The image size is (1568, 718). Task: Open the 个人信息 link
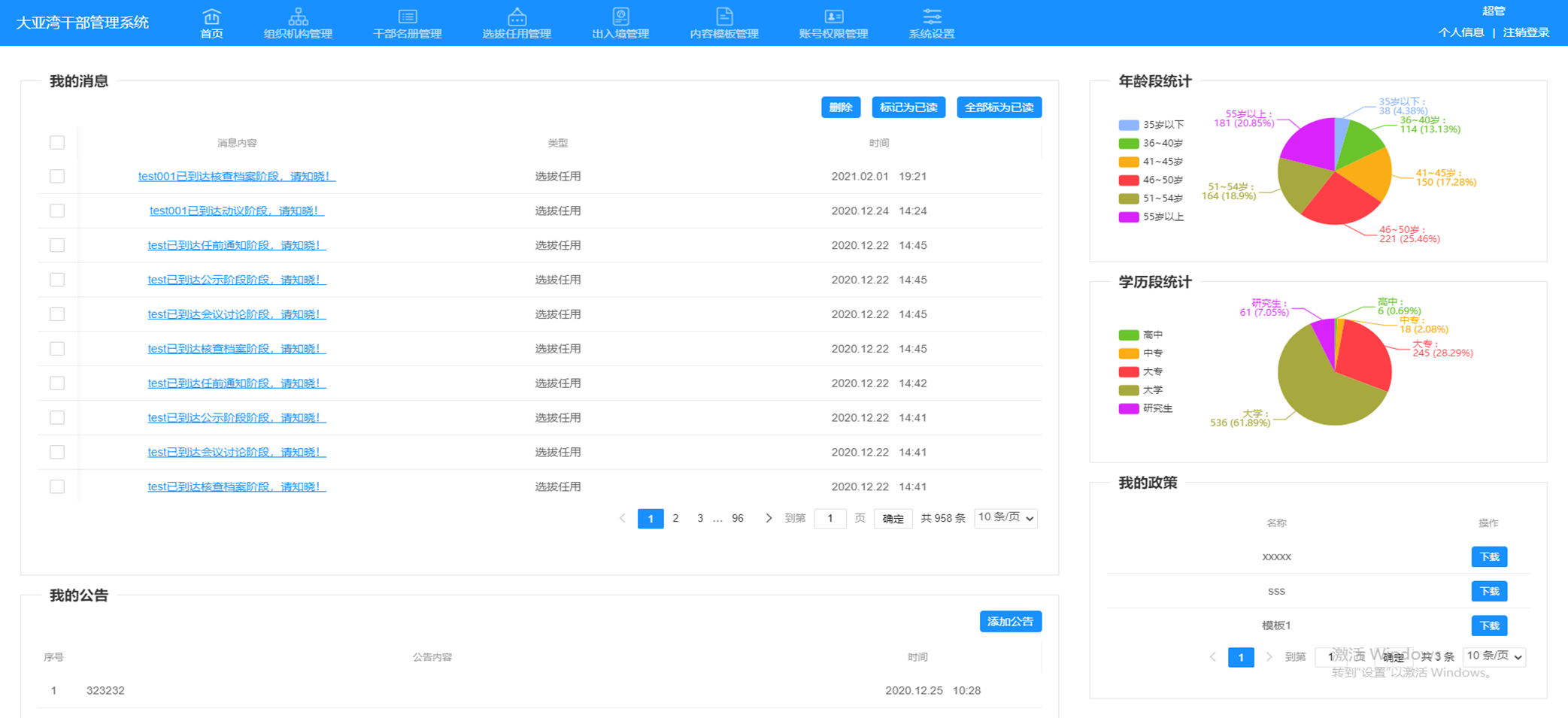click(x=1461, y=32)
